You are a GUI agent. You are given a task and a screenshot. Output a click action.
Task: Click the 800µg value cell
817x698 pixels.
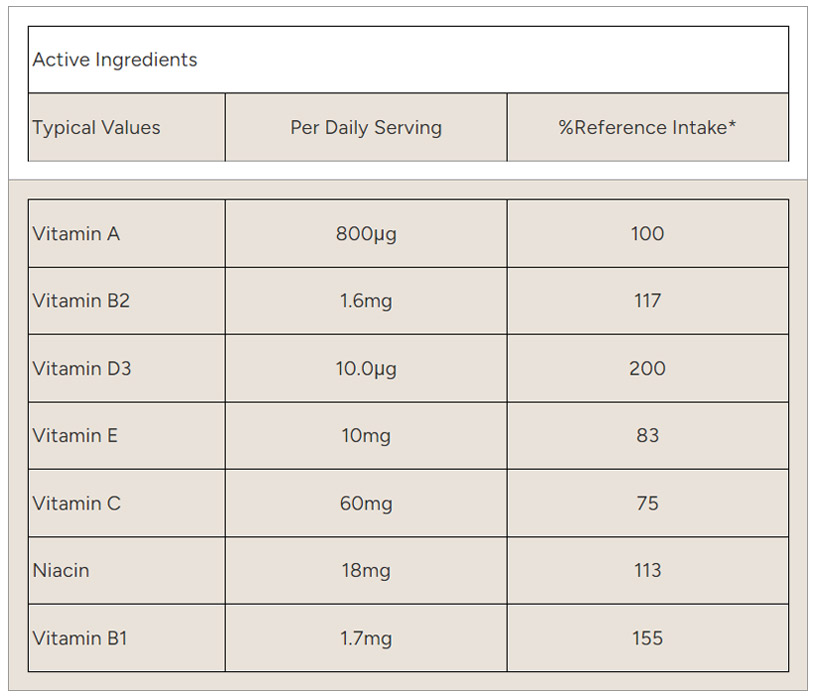366,234
